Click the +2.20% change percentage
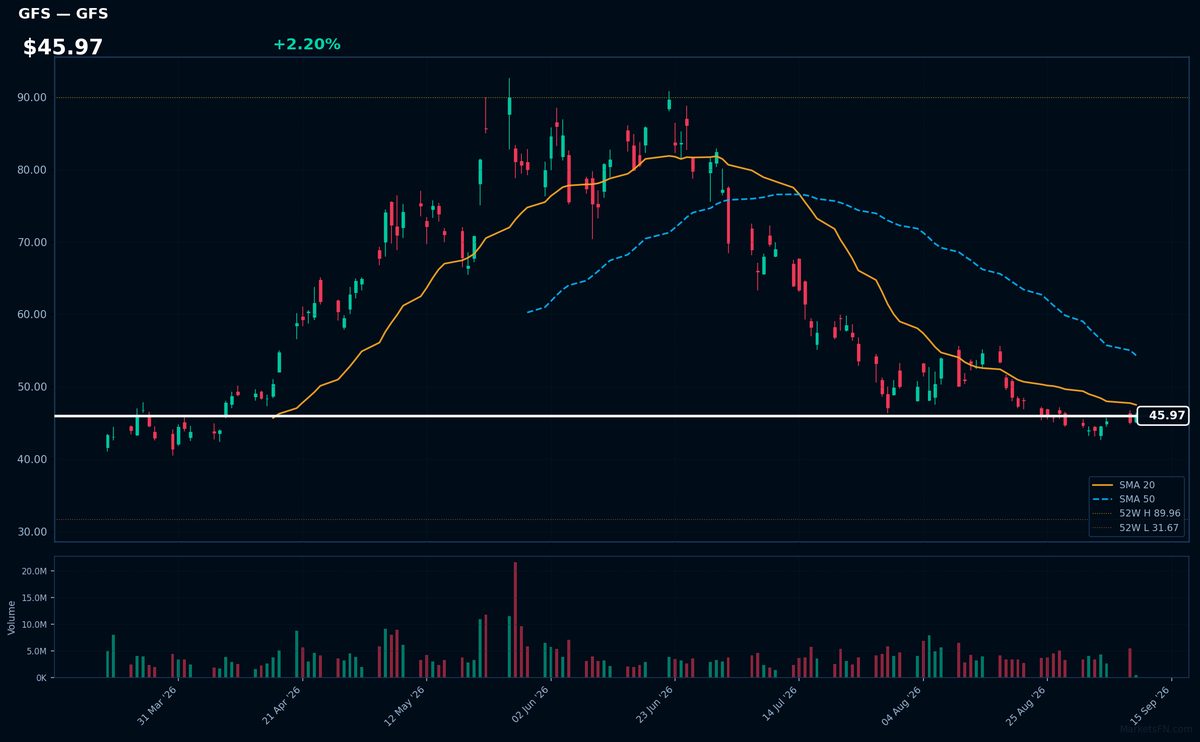 (x=306, y=44)
